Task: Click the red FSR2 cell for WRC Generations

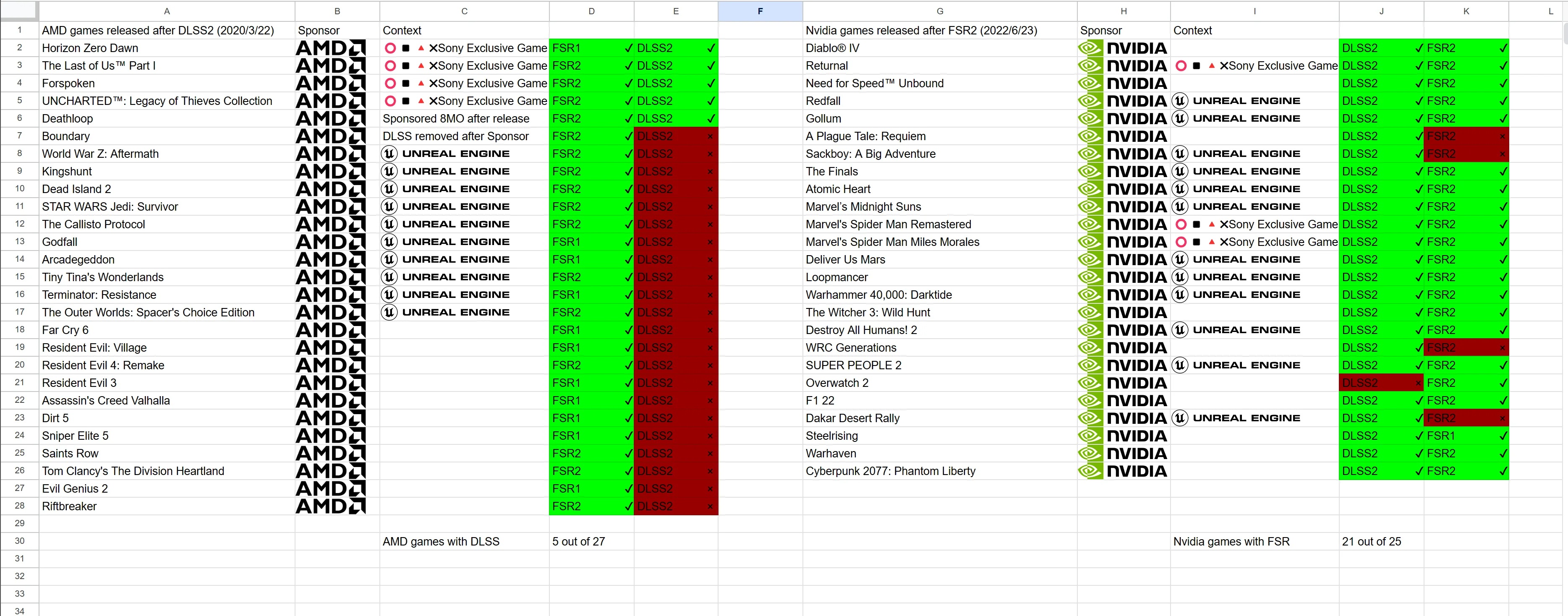Action: click(x=1466, y=347)
